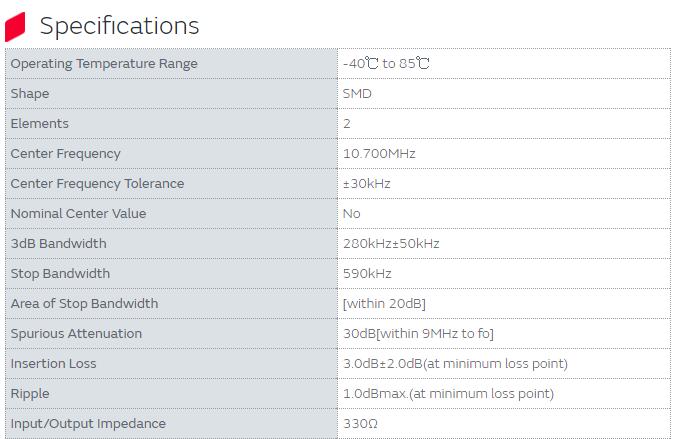This screenshot has height=439, width=673.
Task: Click the -40℃ to 85℃ value
Action: [386, 64]
